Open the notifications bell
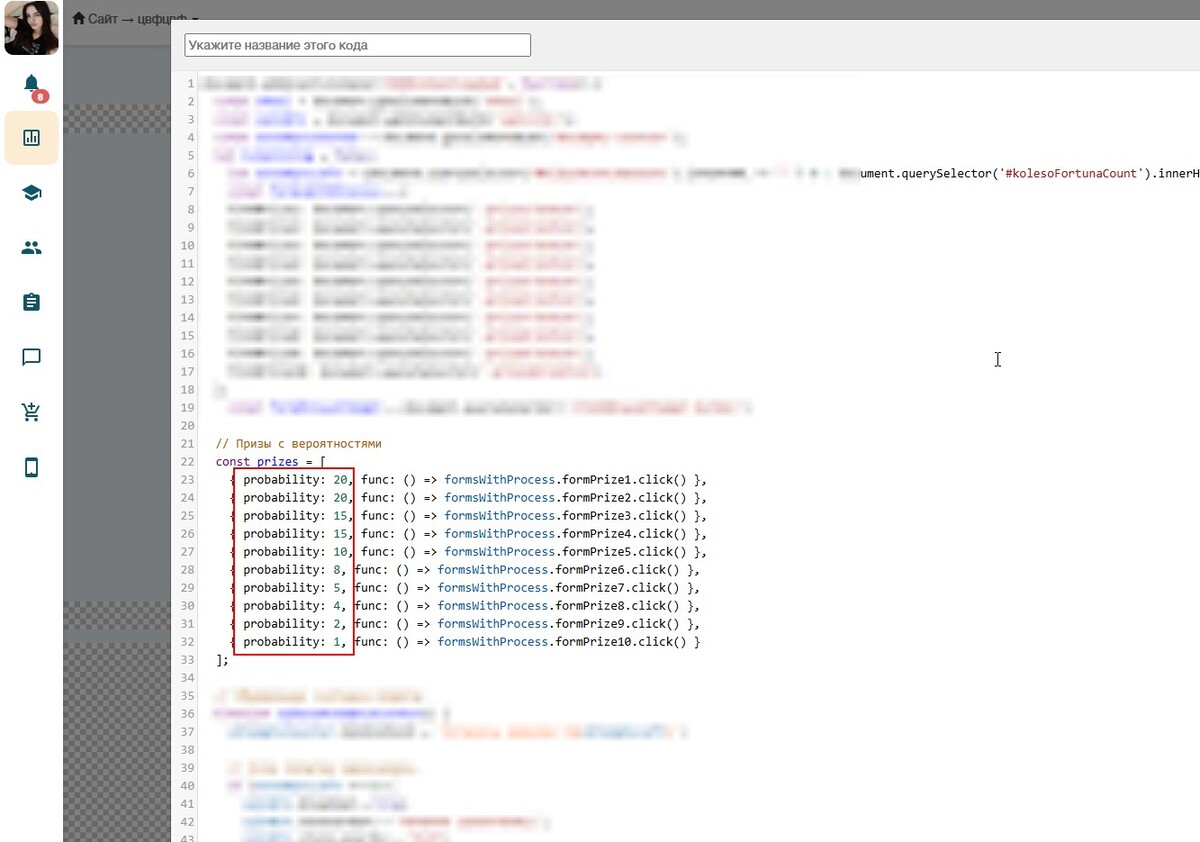This screenshot has width=1200, height=842. [31, 84]
